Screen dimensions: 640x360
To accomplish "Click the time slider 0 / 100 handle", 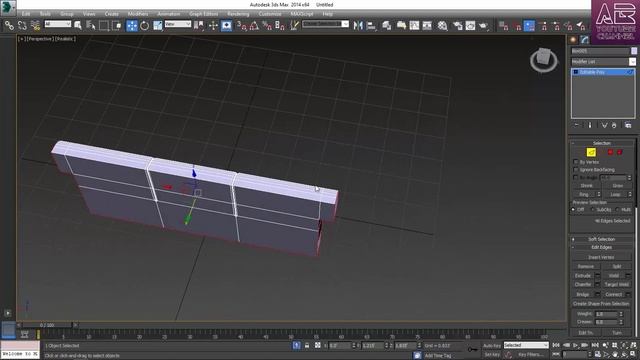I will [x=47, y=325].
